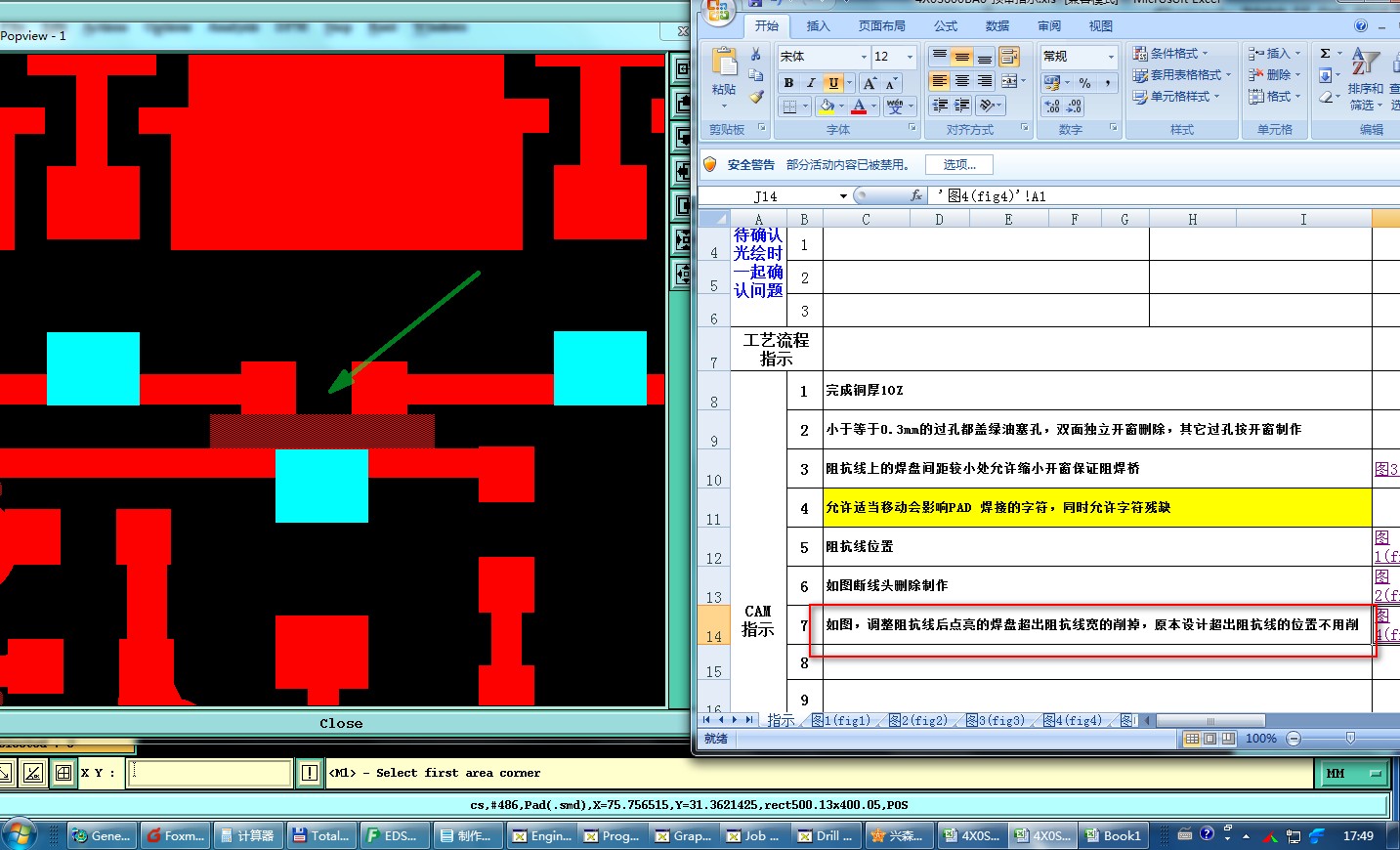The width and height of the screenshot is (1400, 850).
Task: Open the 插入 (Insert) ribbon tab
Action: coord(818,26)
